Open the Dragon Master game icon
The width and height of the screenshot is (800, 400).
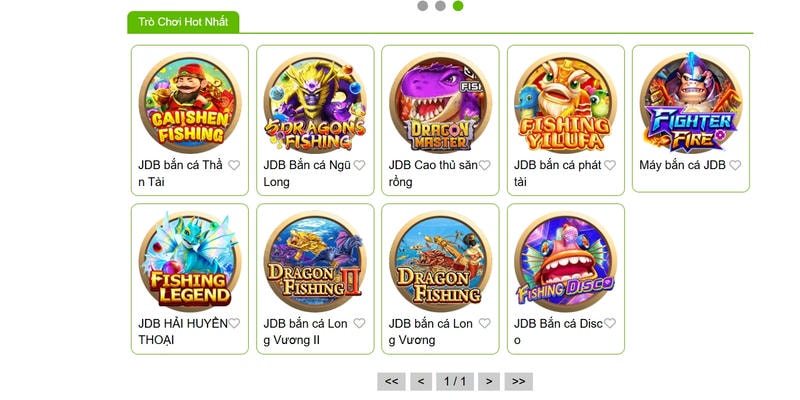pyautogui.click(x=440, y=103)
